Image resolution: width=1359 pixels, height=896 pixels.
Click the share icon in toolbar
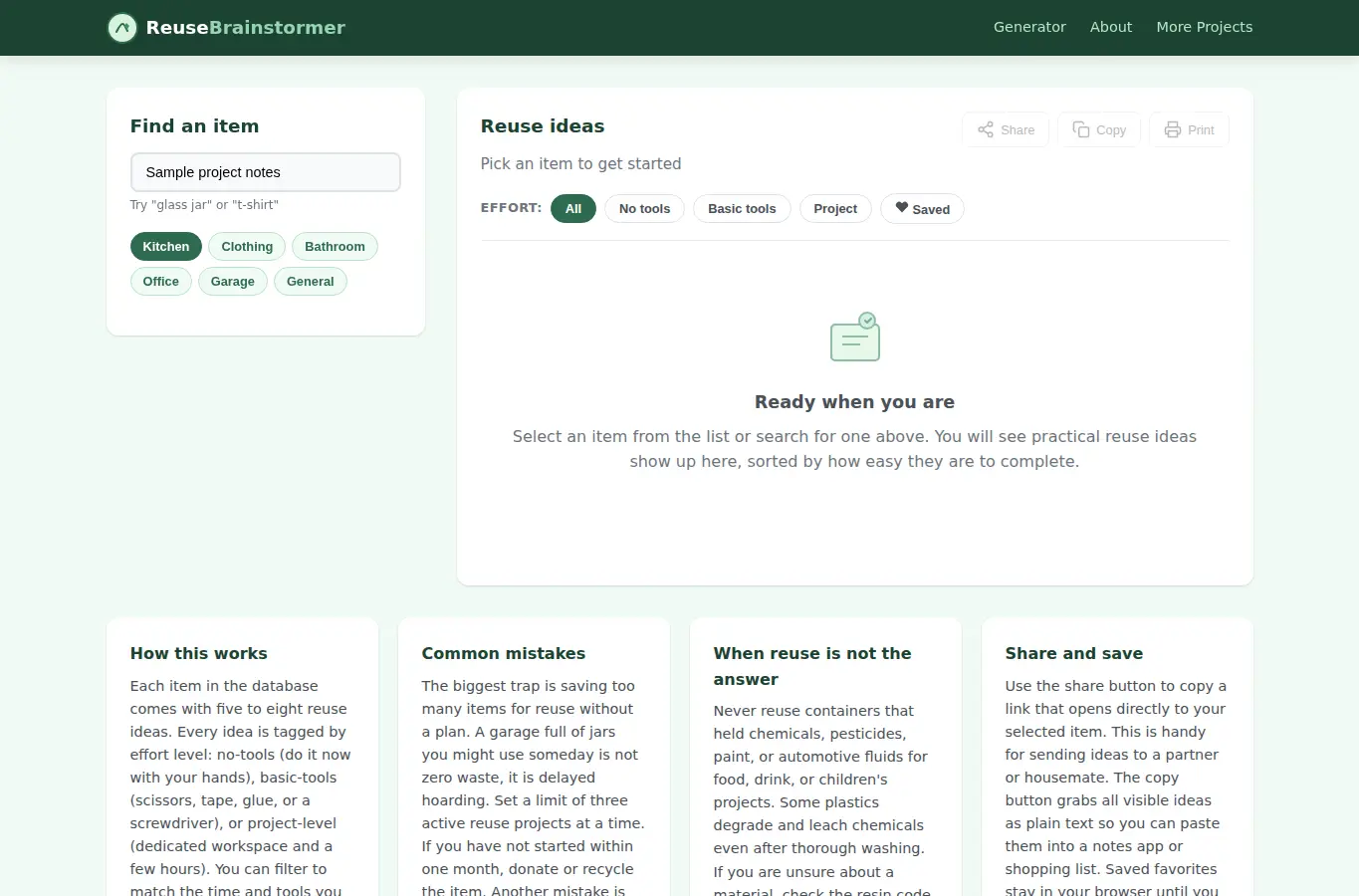[x=986, y=129]
